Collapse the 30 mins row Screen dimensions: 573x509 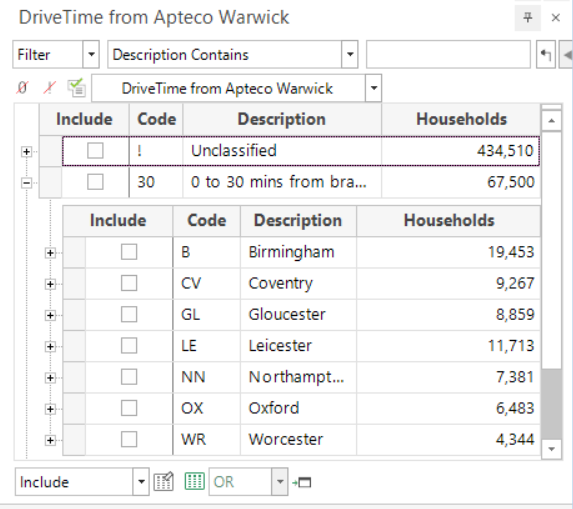[26, 182]
